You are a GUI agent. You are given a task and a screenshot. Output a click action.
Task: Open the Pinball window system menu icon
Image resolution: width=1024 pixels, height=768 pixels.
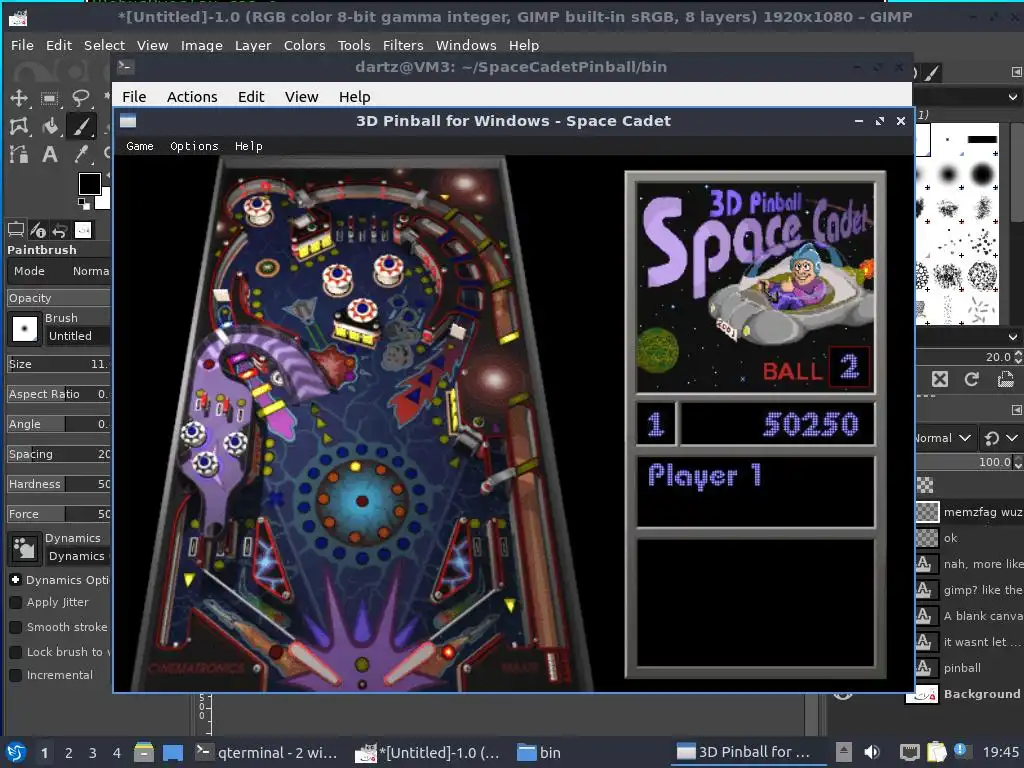pyautogui.click(x=128, y=121)
